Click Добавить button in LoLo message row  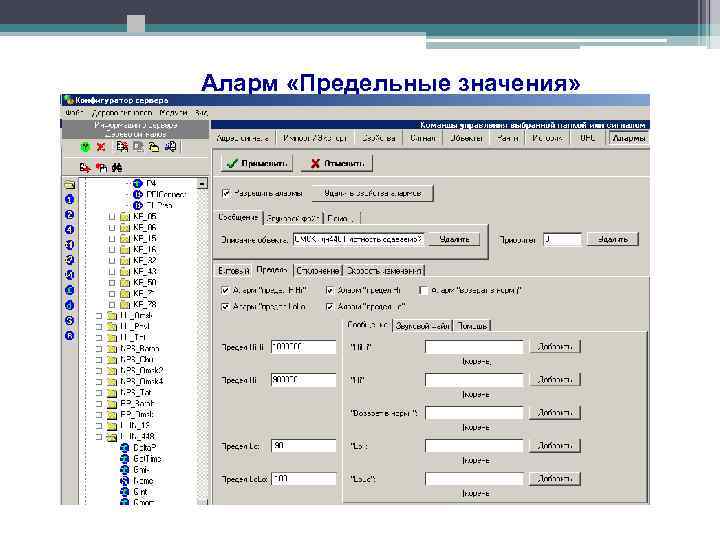pos(555,478)
